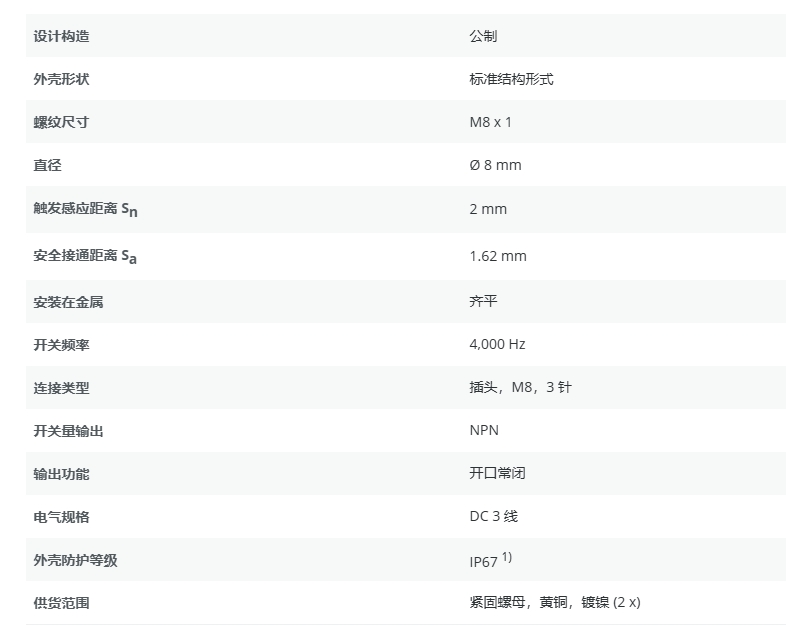This screenshot has height=642, width=786.
Task: Click the DC 3 线 electrical spec value
Action: point(493,516)
